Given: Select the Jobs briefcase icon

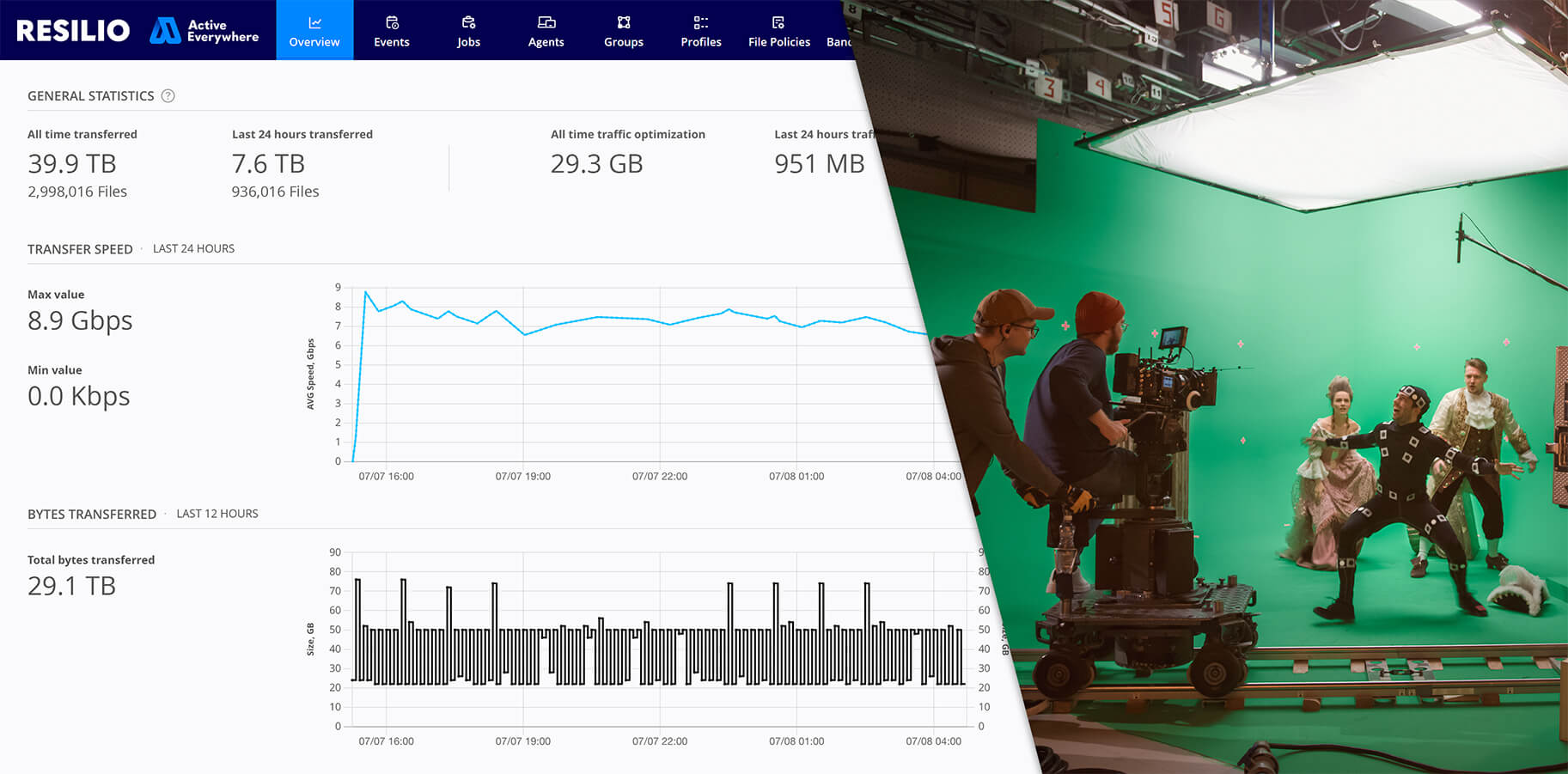Looking at the screenshot, I should pos(468,22).
